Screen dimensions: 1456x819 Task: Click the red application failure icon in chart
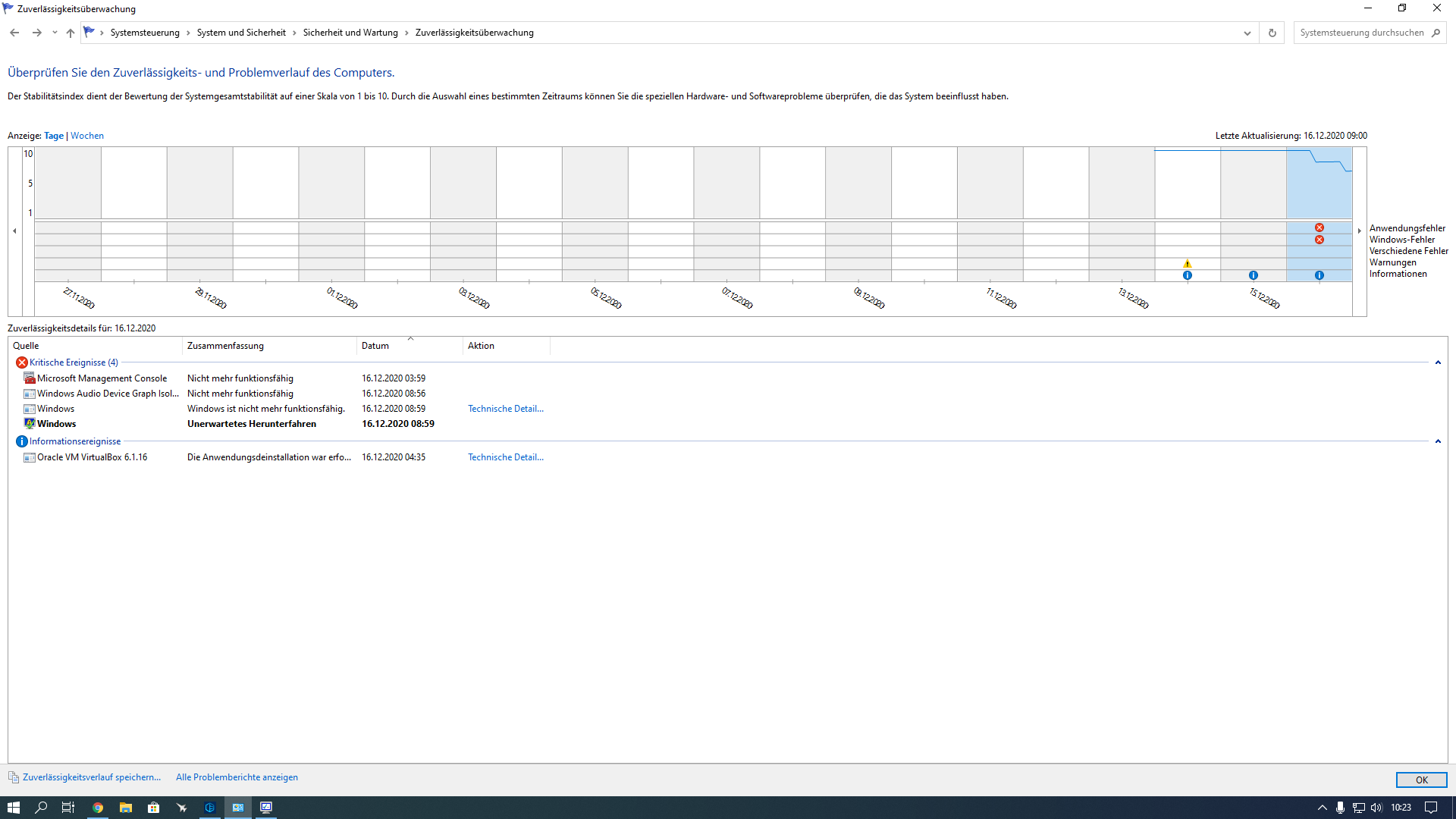(1319, 227)
